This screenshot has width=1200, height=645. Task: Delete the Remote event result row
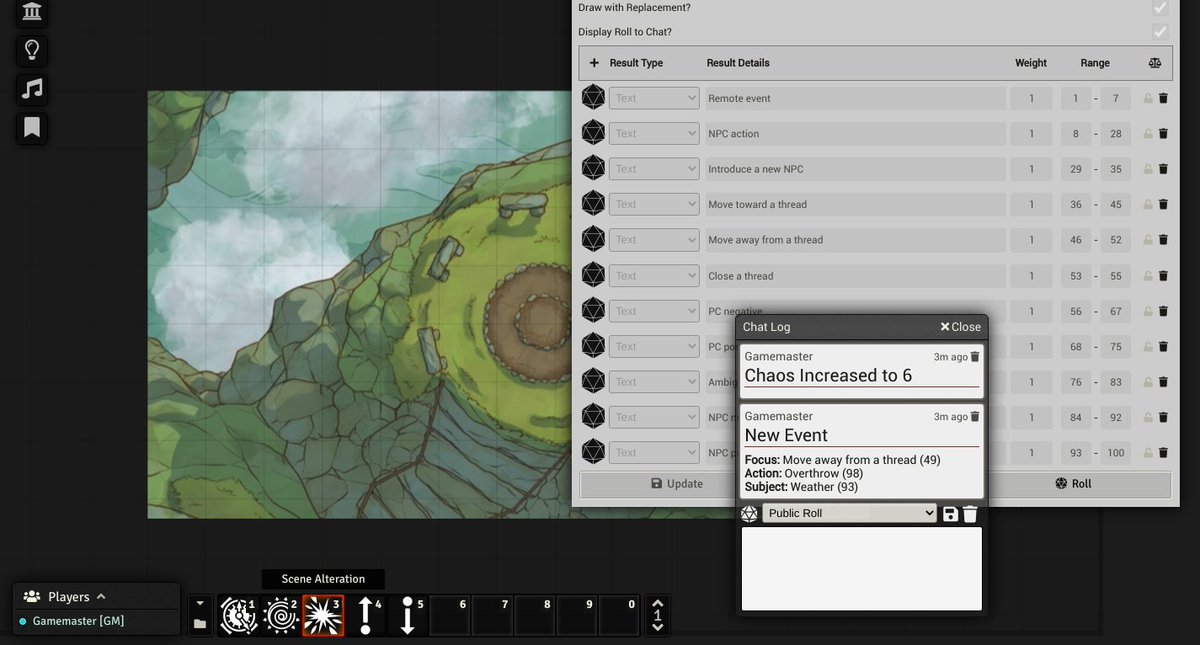coord(1163,98)
